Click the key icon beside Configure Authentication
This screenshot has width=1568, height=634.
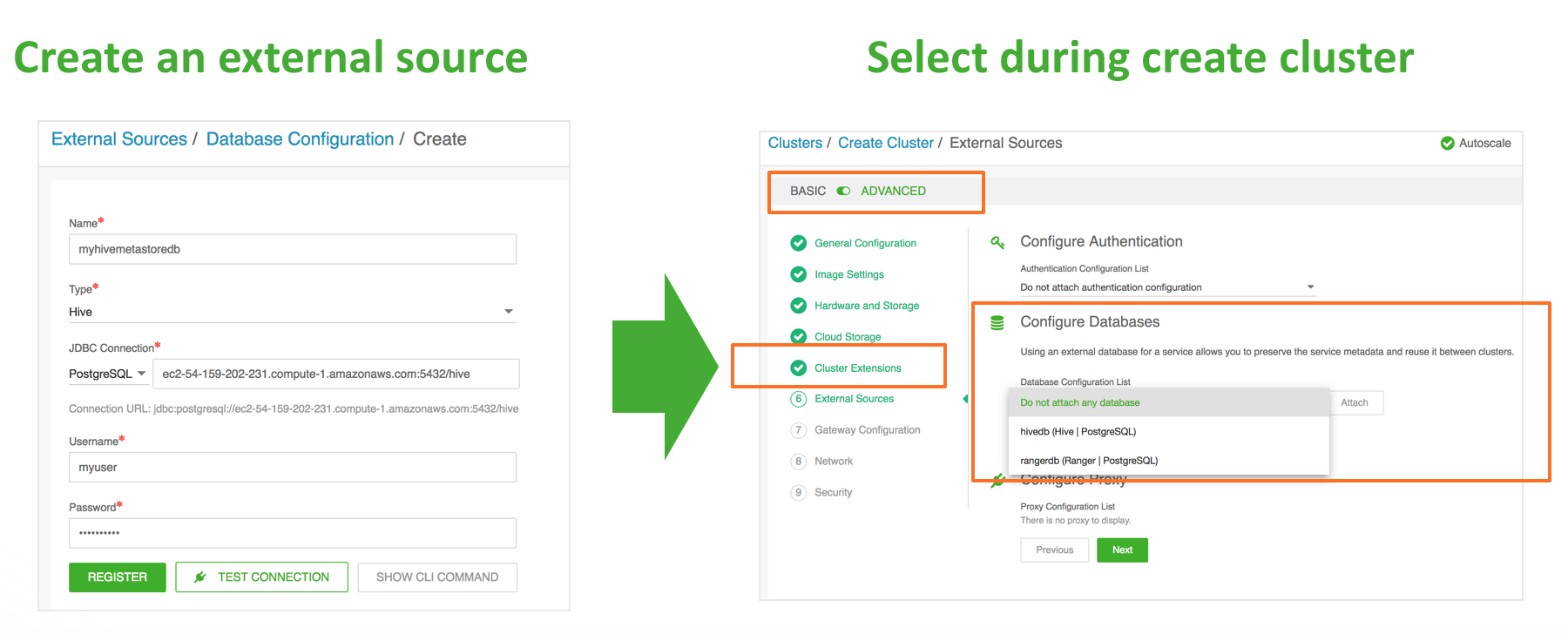997,242
